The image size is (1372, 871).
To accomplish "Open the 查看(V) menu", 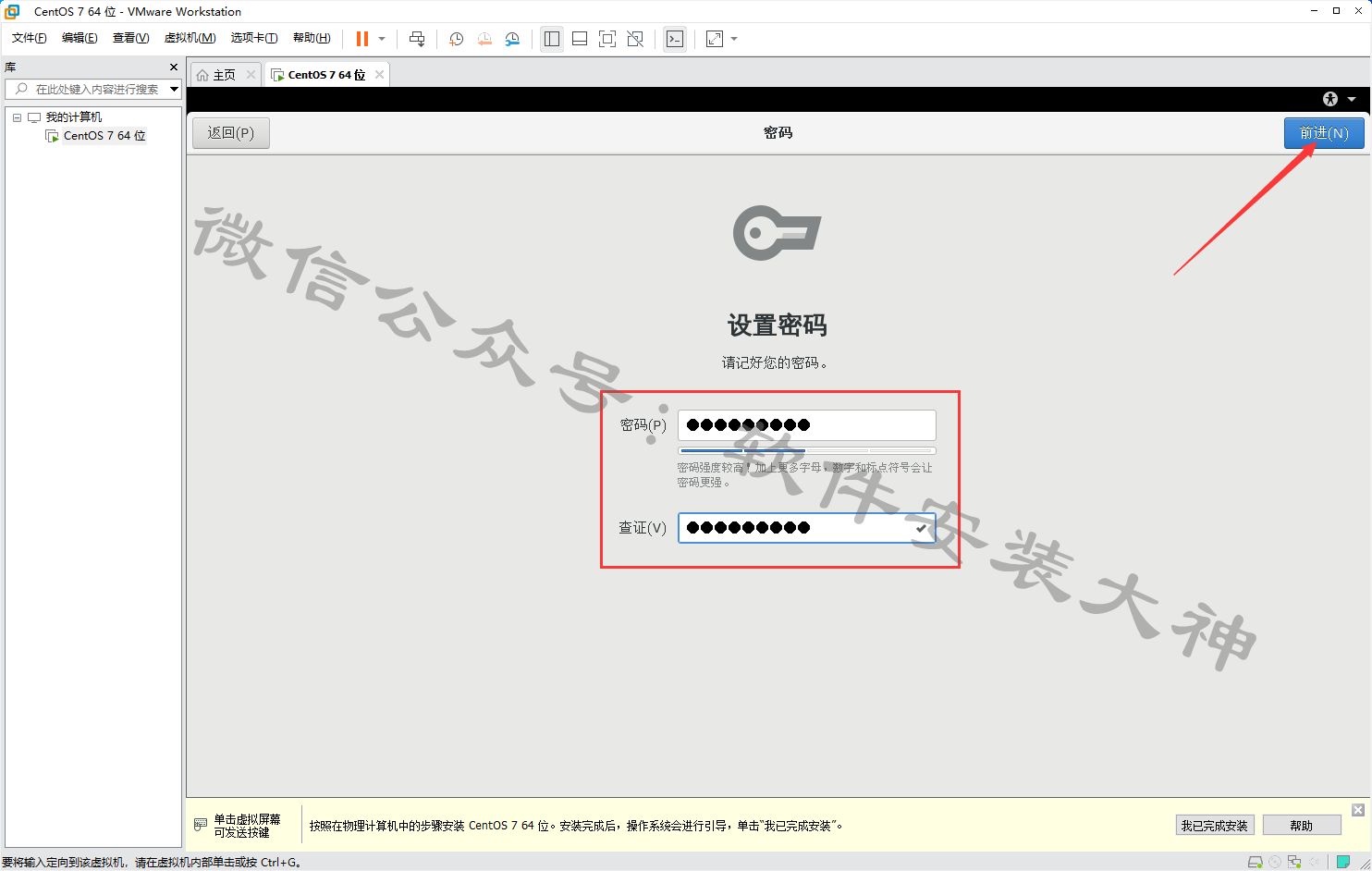I will coord(130,38).
